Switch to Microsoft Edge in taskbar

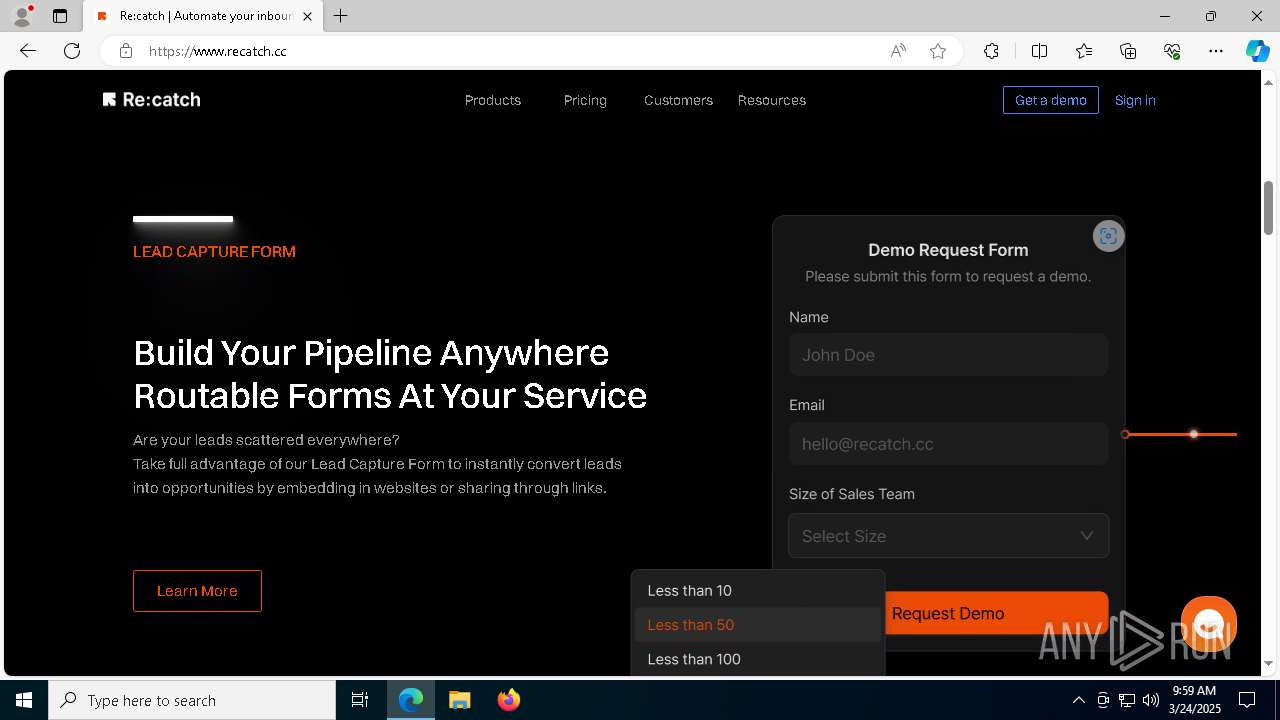click(x=411, y=700)
